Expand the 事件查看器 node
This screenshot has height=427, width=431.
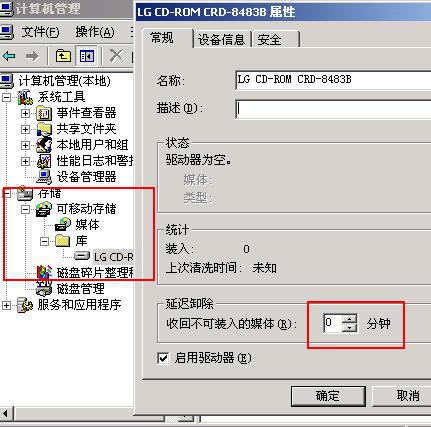coord(25,113)
